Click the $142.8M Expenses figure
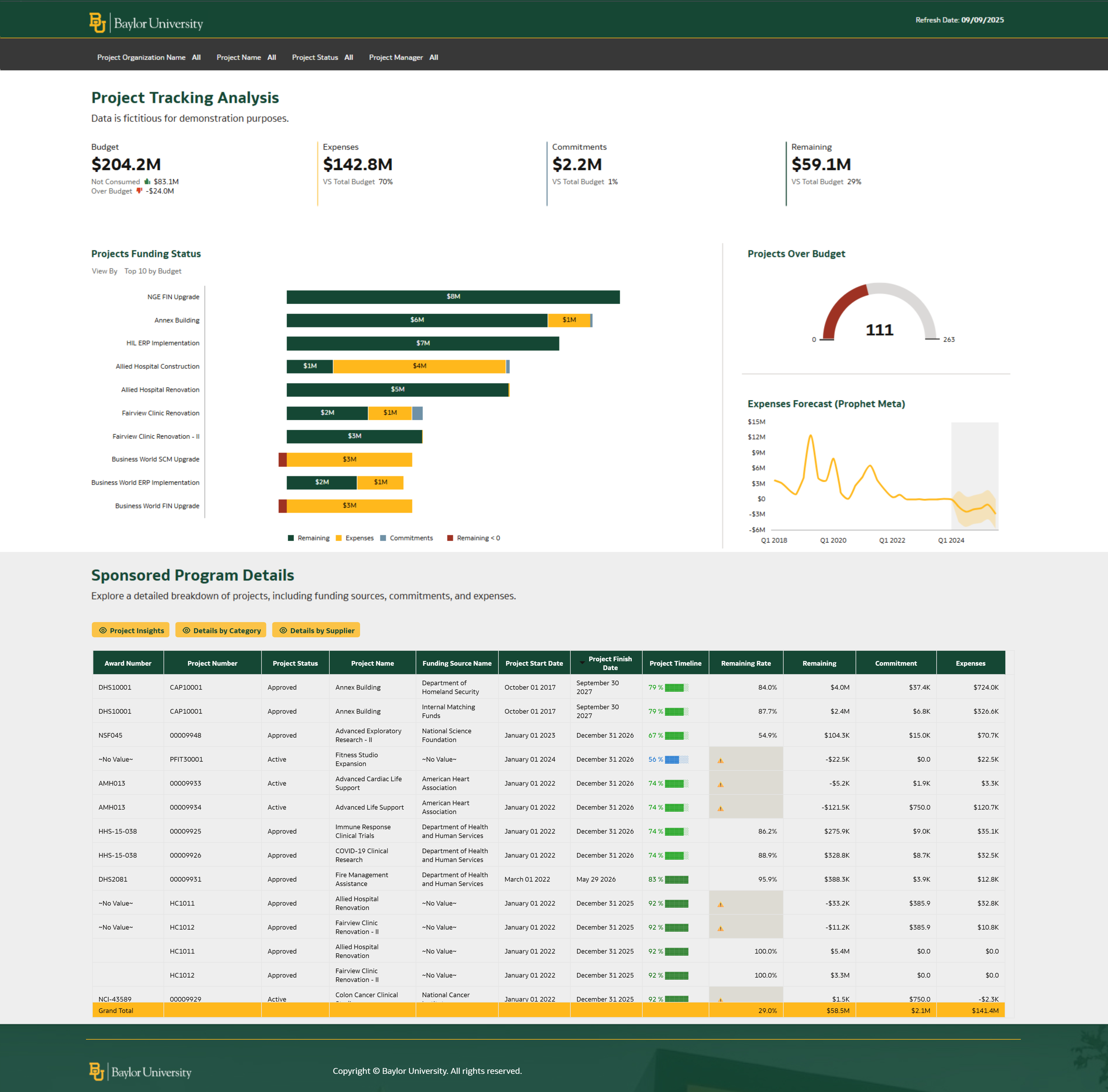 [x=358, y=165]
